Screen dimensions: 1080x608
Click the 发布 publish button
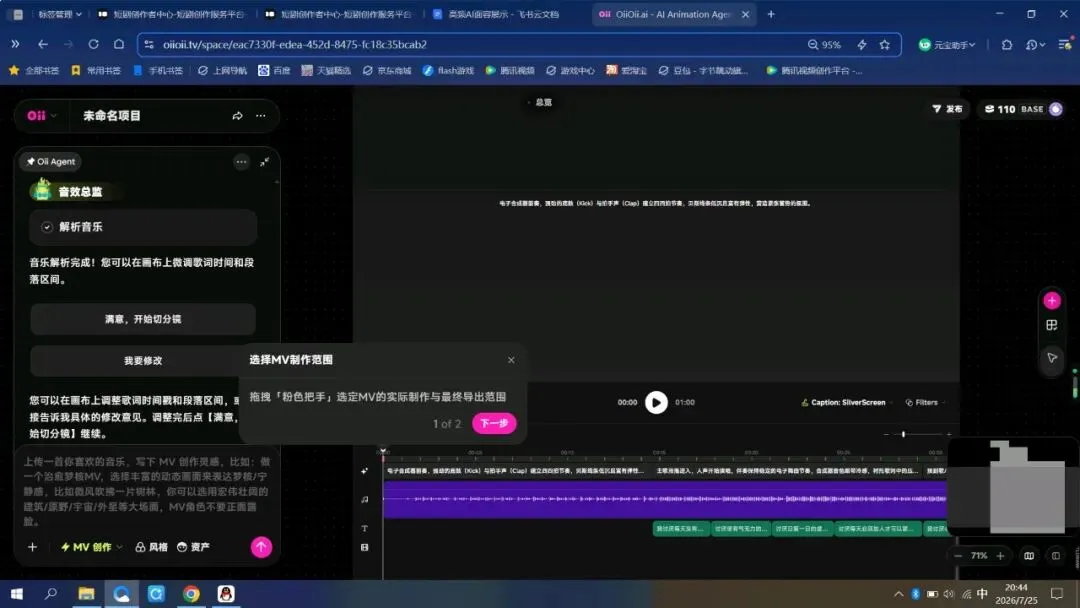click(947, 109)
